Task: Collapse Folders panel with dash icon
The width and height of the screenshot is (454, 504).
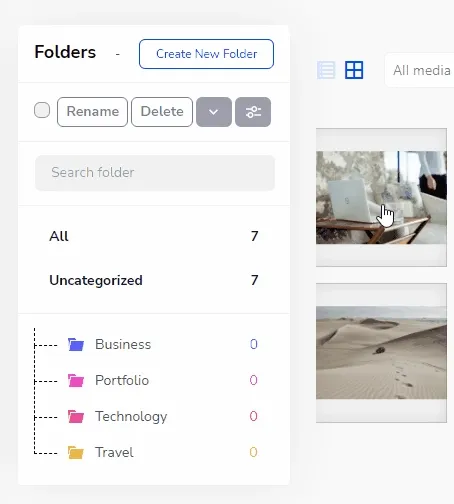Action: point(118,54)
